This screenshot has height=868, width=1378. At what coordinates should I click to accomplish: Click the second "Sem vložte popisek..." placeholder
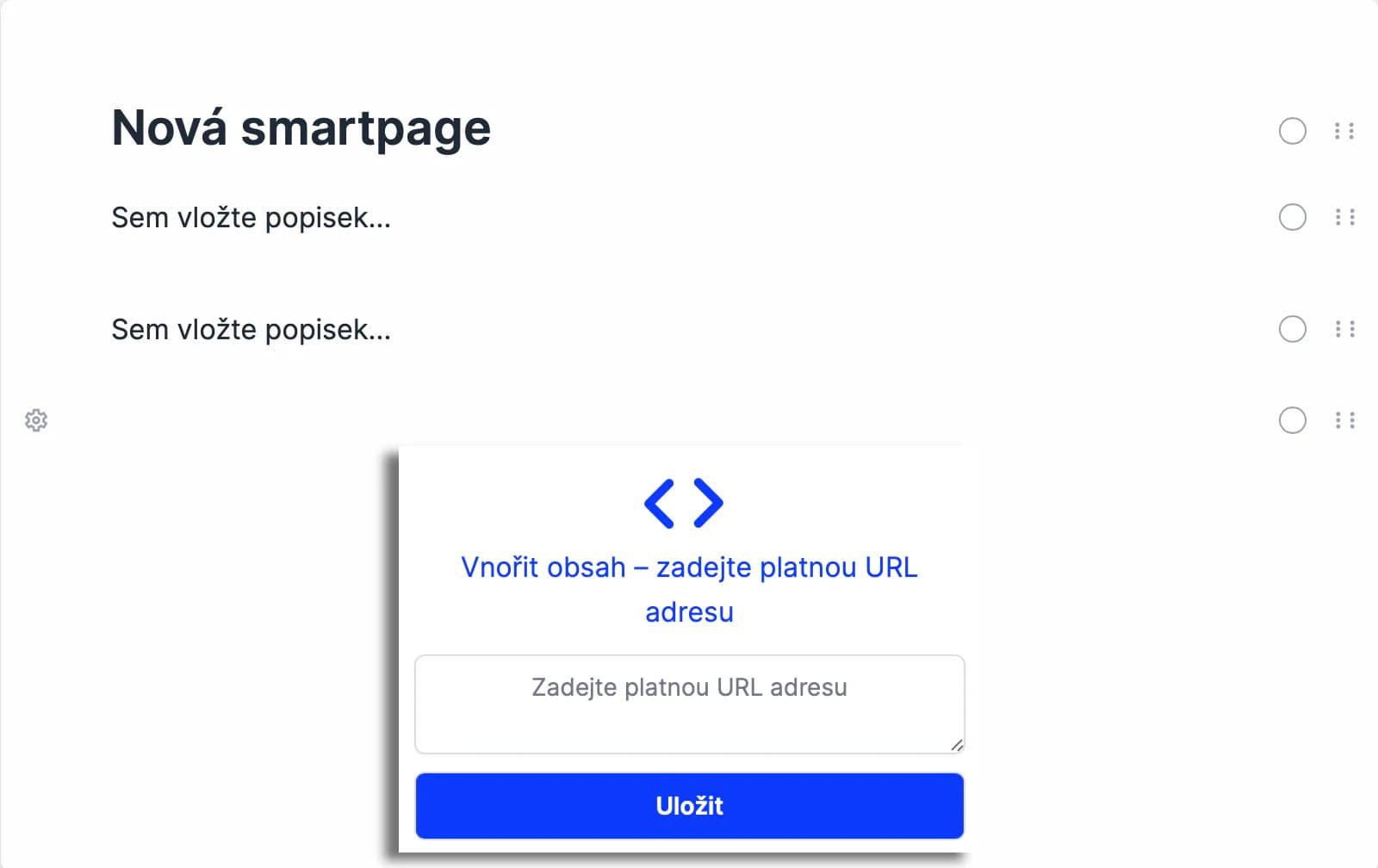pyautogui.click(x=251, y=330)
